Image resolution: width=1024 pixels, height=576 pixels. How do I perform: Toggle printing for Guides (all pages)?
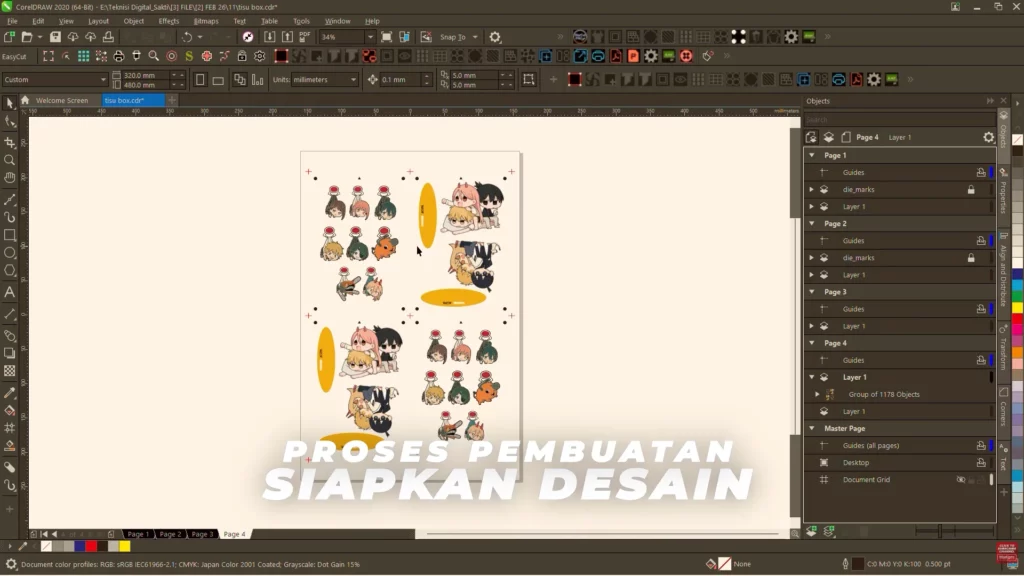click(x=980, y=446)
